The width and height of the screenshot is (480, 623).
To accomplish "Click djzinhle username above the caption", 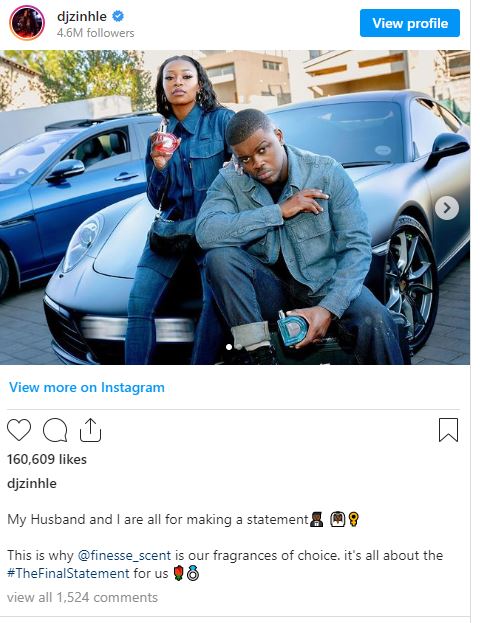I will (x=32, y=484).
